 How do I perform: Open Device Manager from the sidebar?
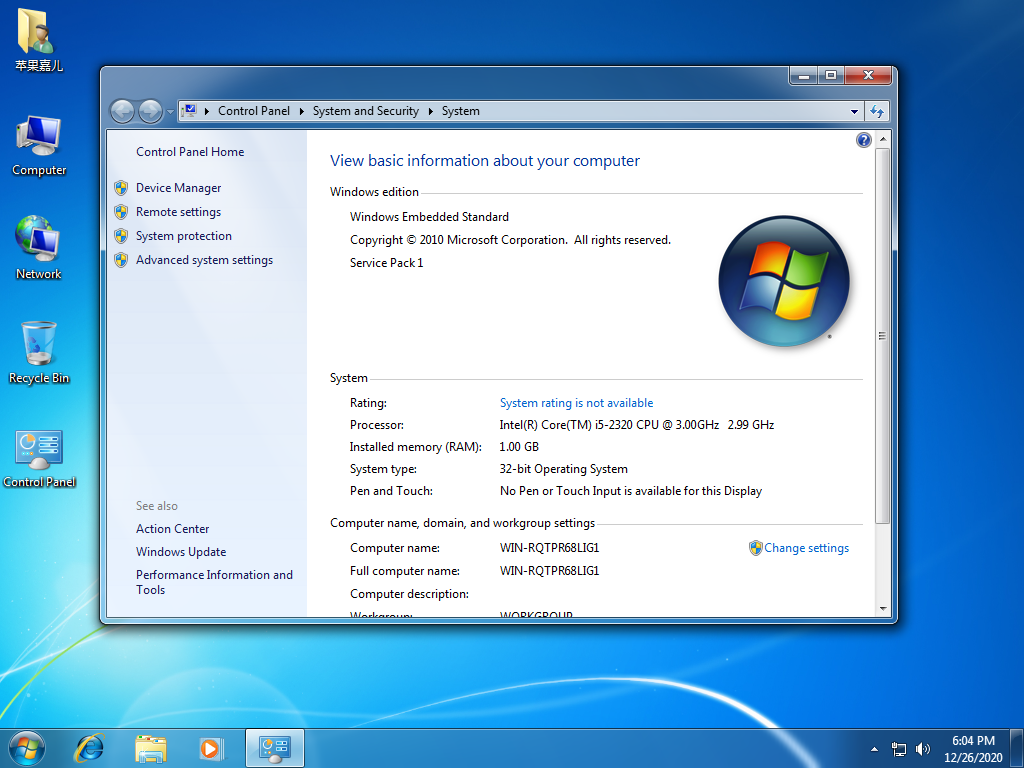pyautogui.click(x=177, y=187)
